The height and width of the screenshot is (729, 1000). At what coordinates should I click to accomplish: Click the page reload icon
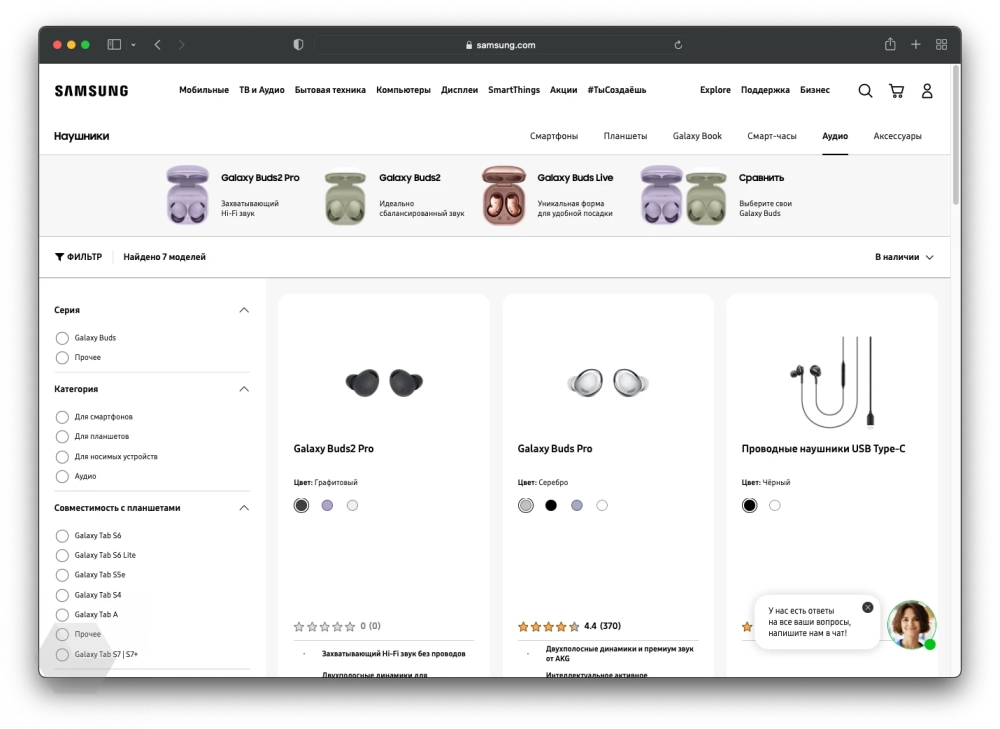point(678,45)
